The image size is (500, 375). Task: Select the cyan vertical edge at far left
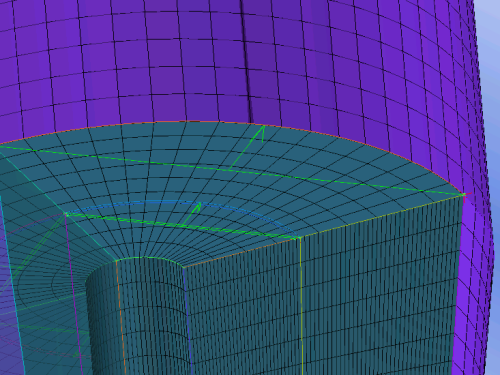point(13,283)
